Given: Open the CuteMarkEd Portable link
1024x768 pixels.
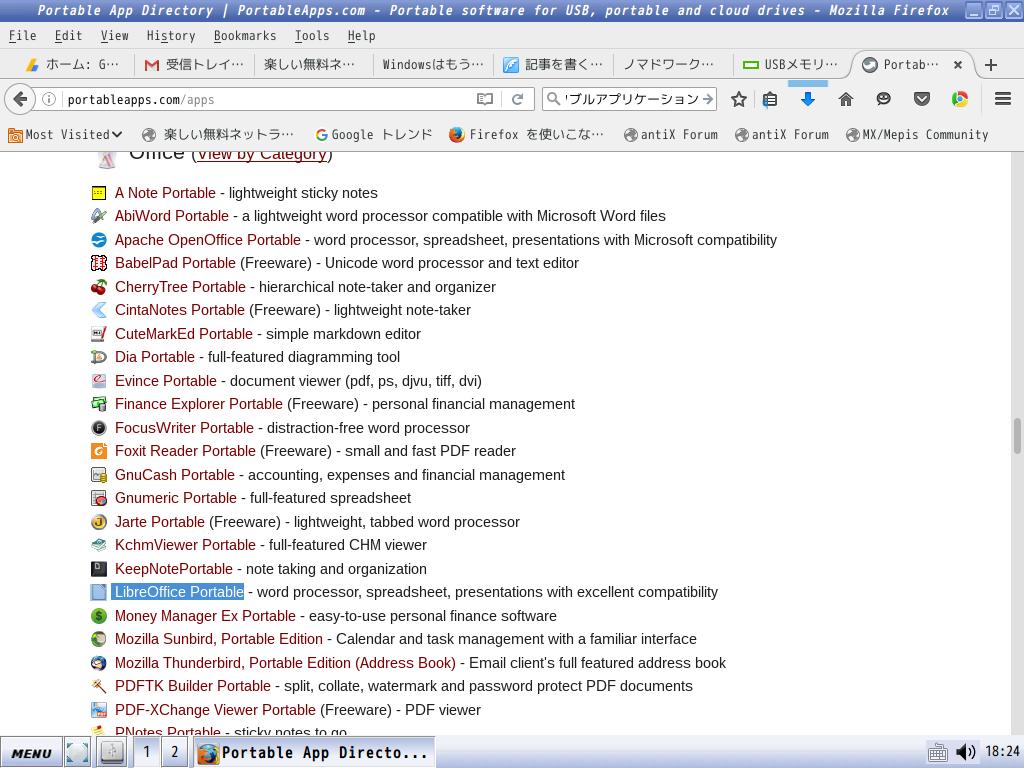Looking at the screenshot, I should tap(184, 334).
